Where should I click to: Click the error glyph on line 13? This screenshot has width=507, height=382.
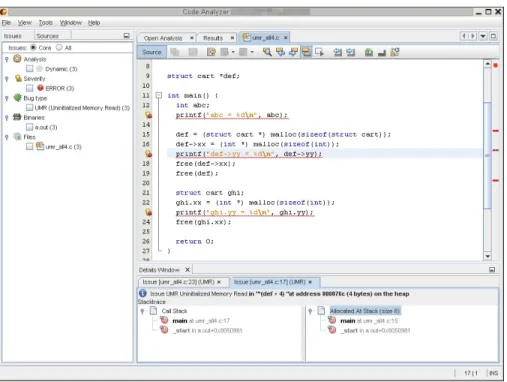pos(148,115)
